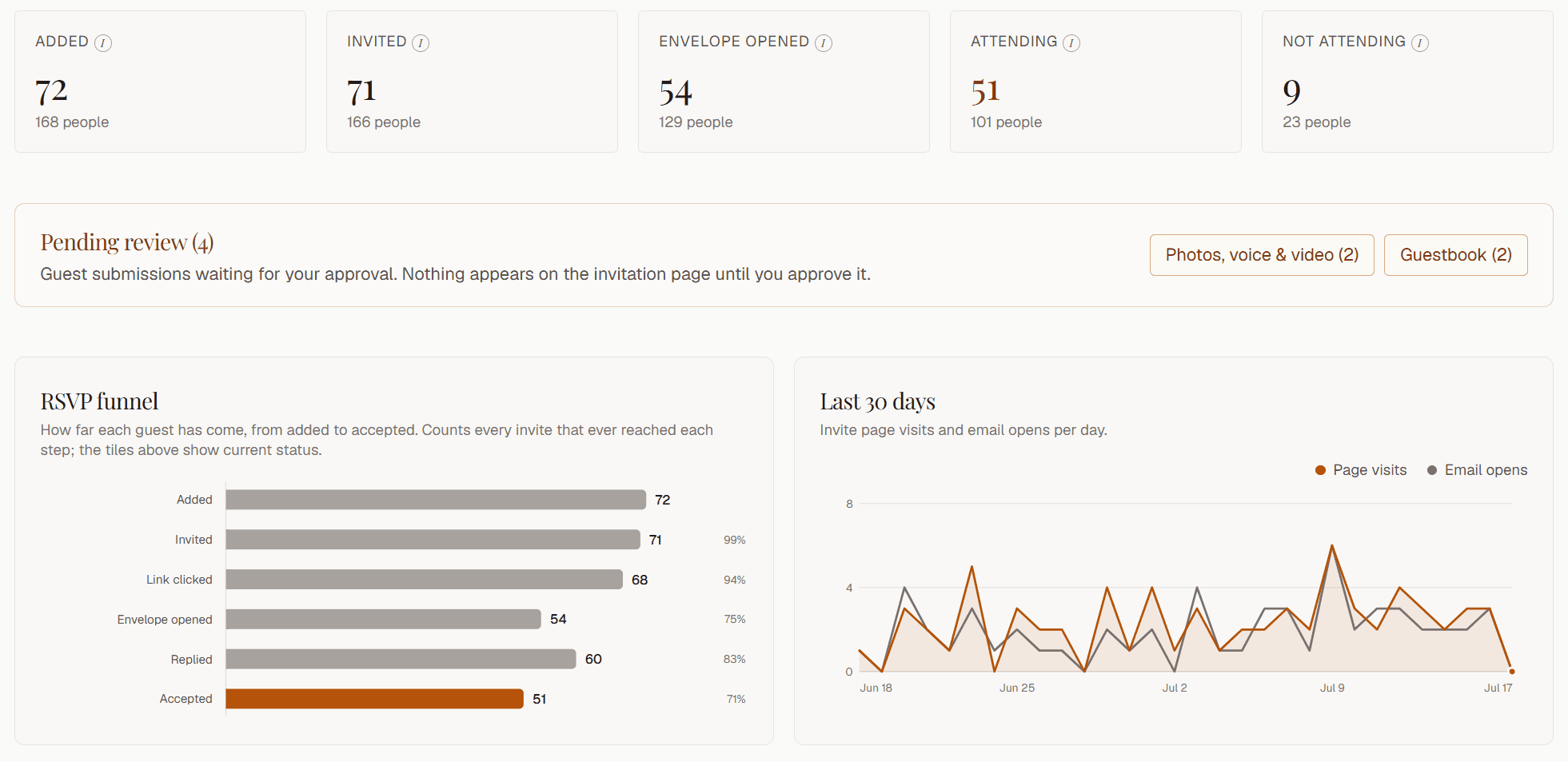Click the 99% conversion value for Invited
1568x762 pixels.
pos(734,540)
